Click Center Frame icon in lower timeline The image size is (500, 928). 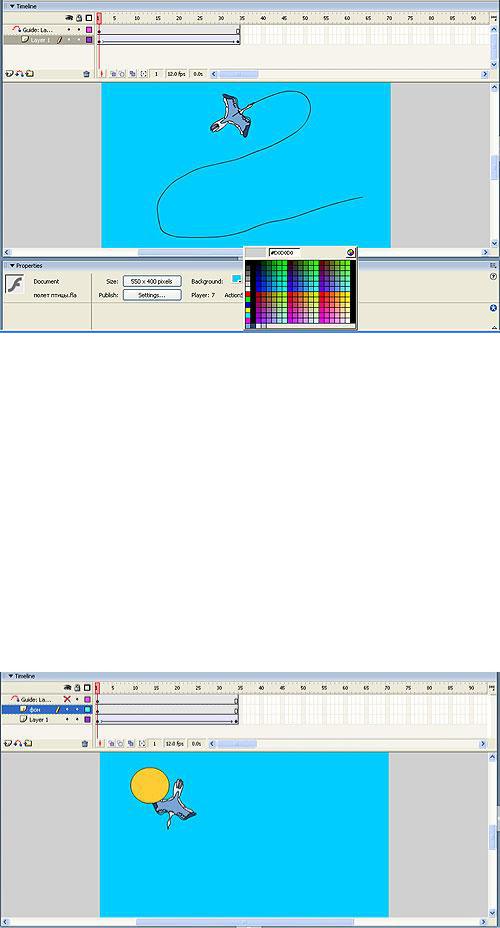(x=99, y=744)
